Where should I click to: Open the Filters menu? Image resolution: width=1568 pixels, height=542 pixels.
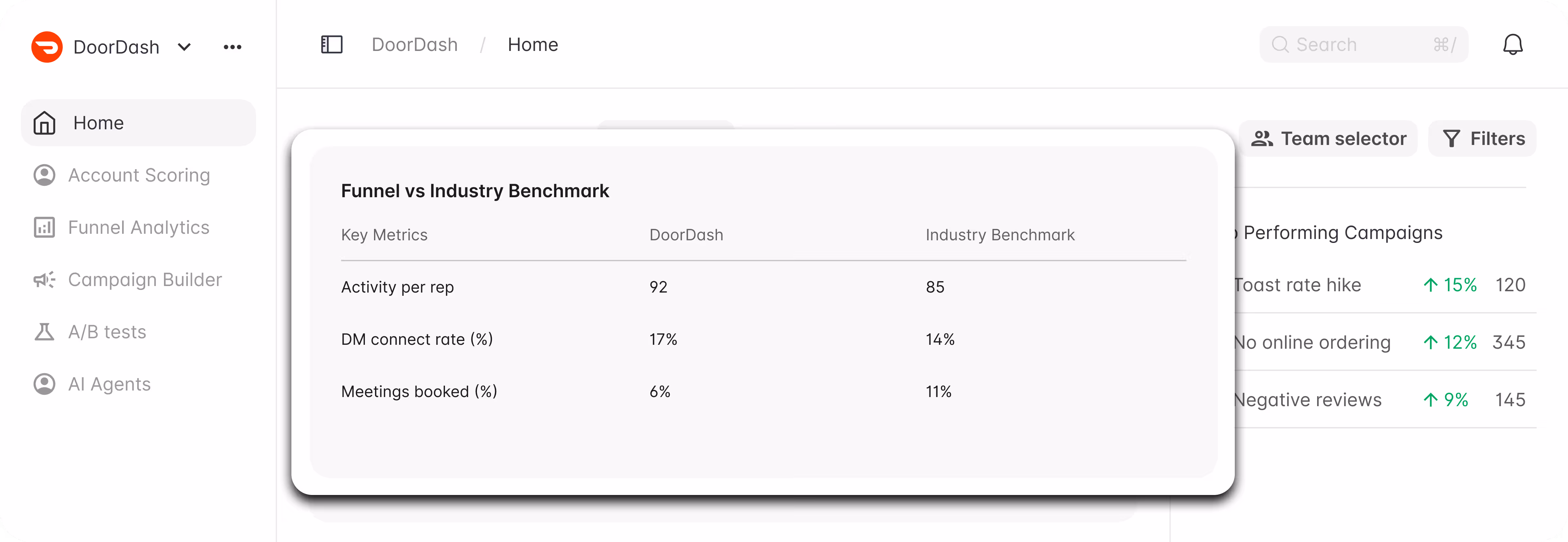(1483, 139)
